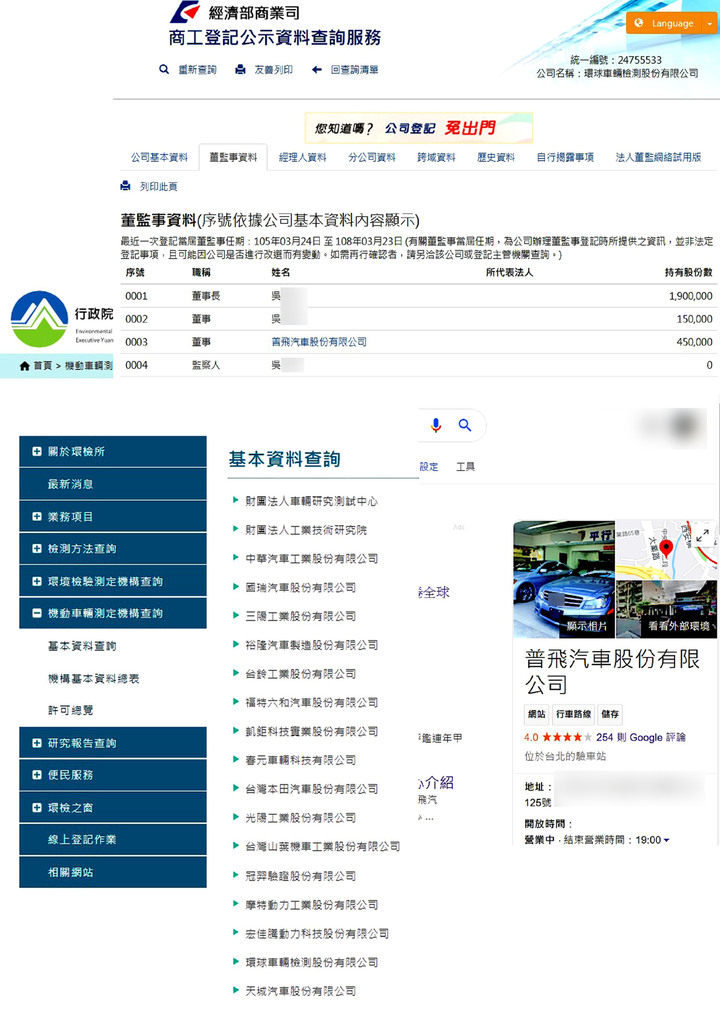Screen dimensions: 720x1010
Task: Click 光陽工業股份有限公司 link
Action: [301, 817]
